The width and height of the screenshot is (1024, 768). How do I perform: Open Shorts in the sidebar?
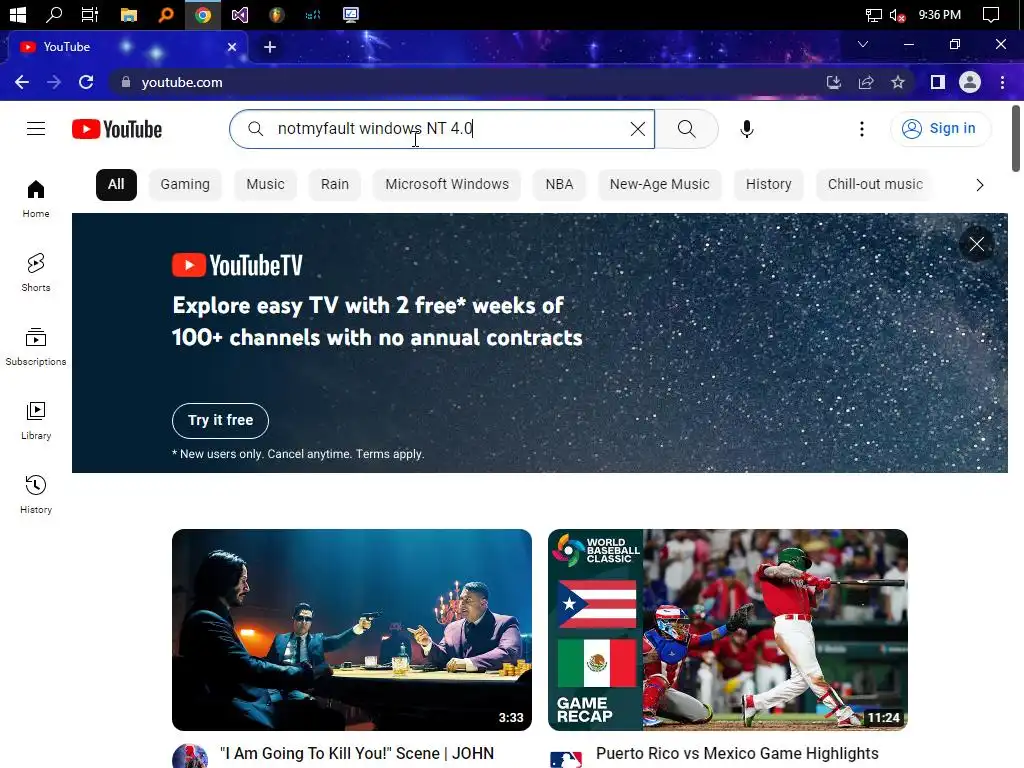tap(36, 272)
